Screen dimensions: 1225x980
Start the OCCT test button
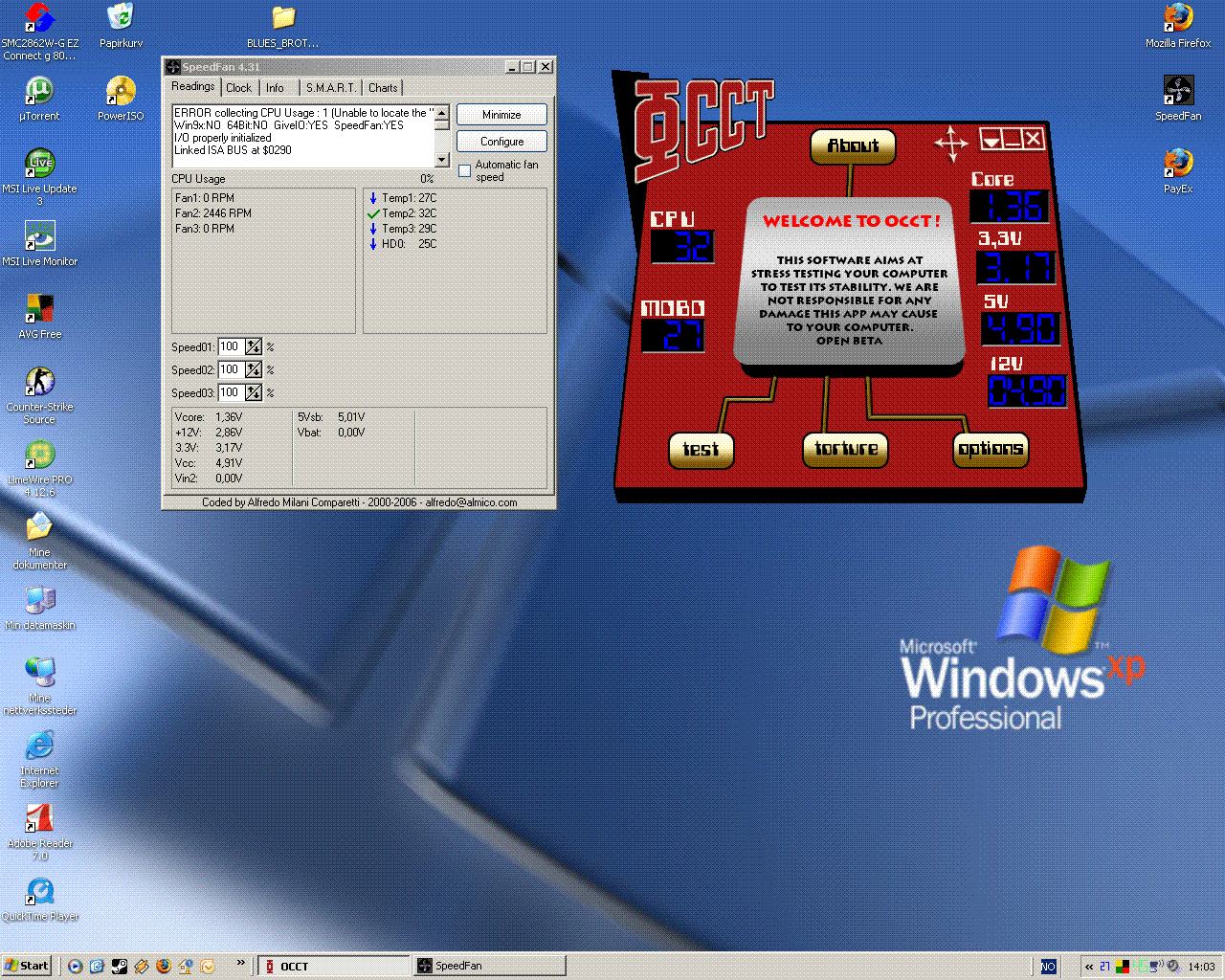coord(701,450)
